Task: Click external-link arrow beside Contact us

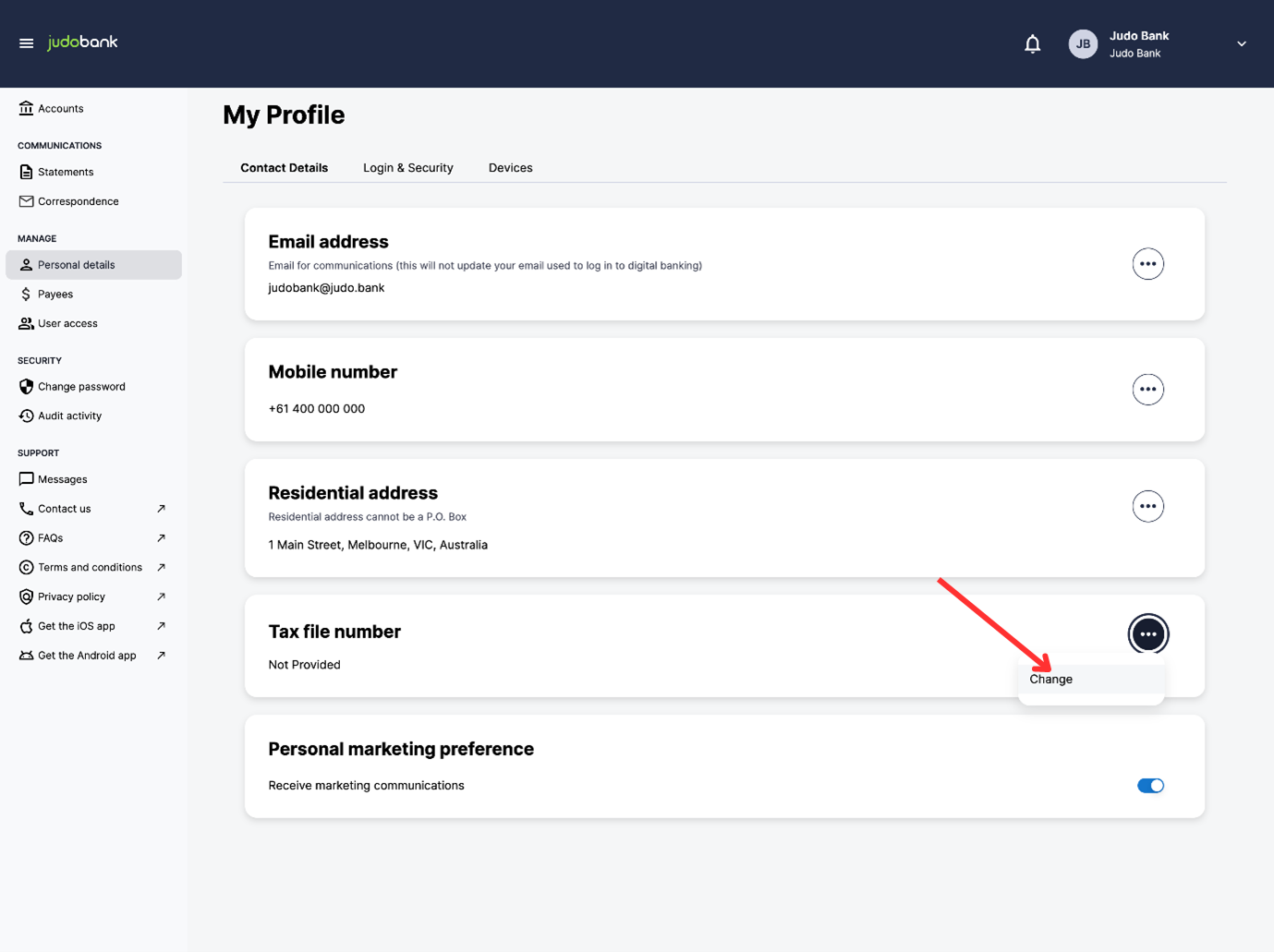Action: tap(161, 509)
